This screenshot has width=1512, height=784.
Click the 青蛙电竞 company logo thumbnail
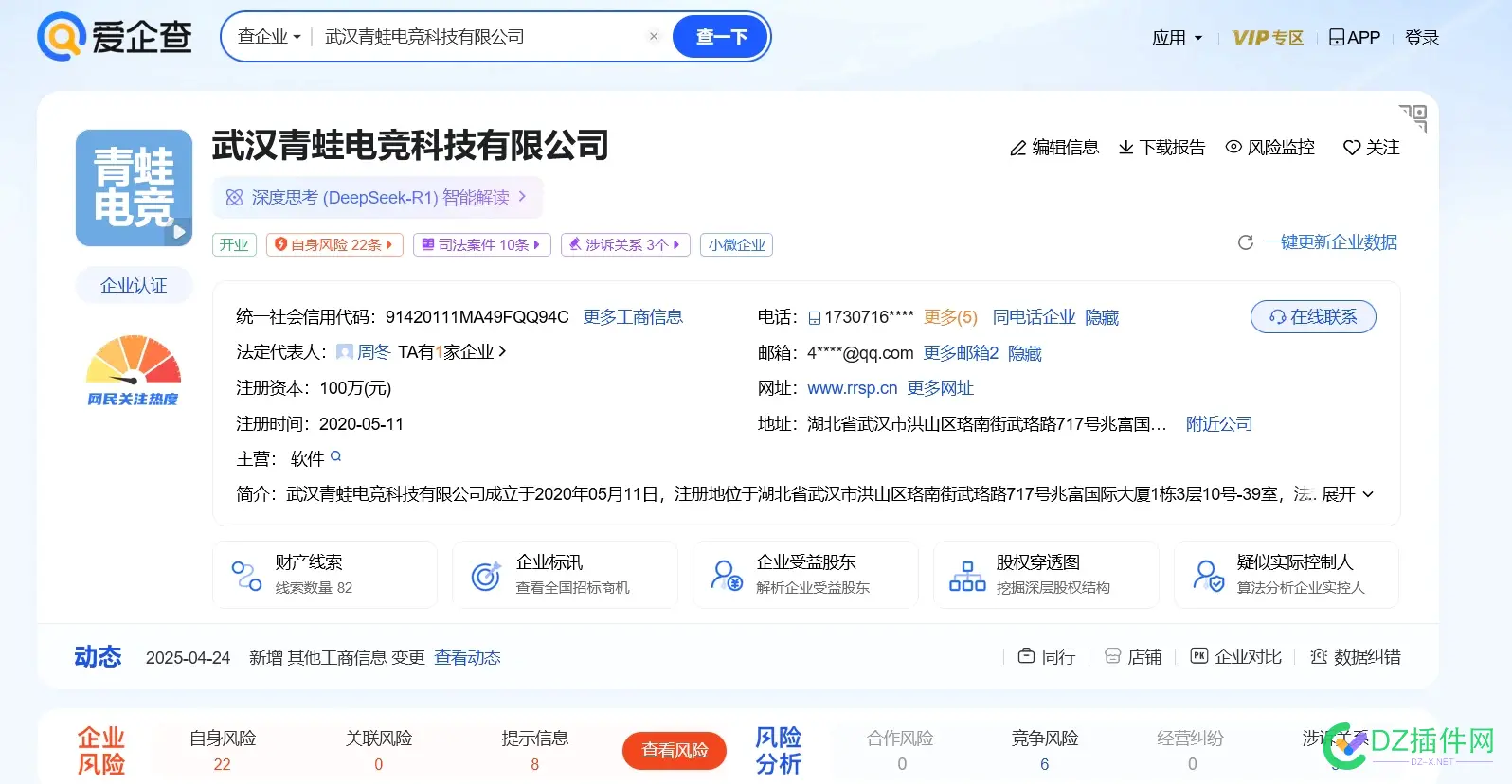[134, 187]
